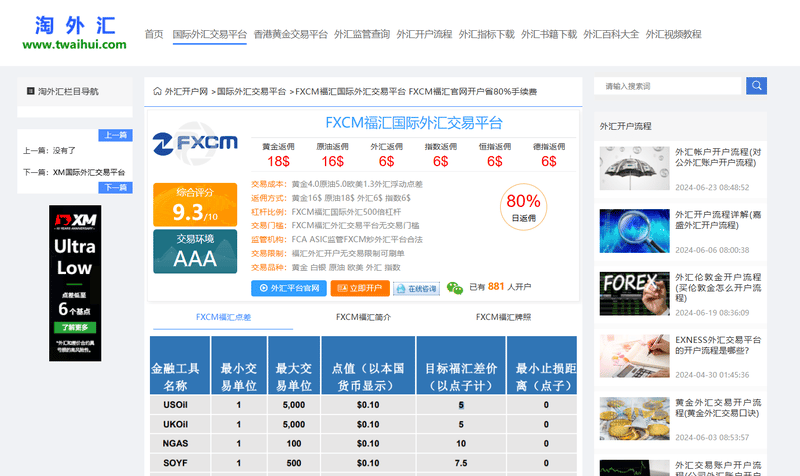Open 香港黄金交易平台 in the top menu

pyautogui.click(x=290, y=34)
